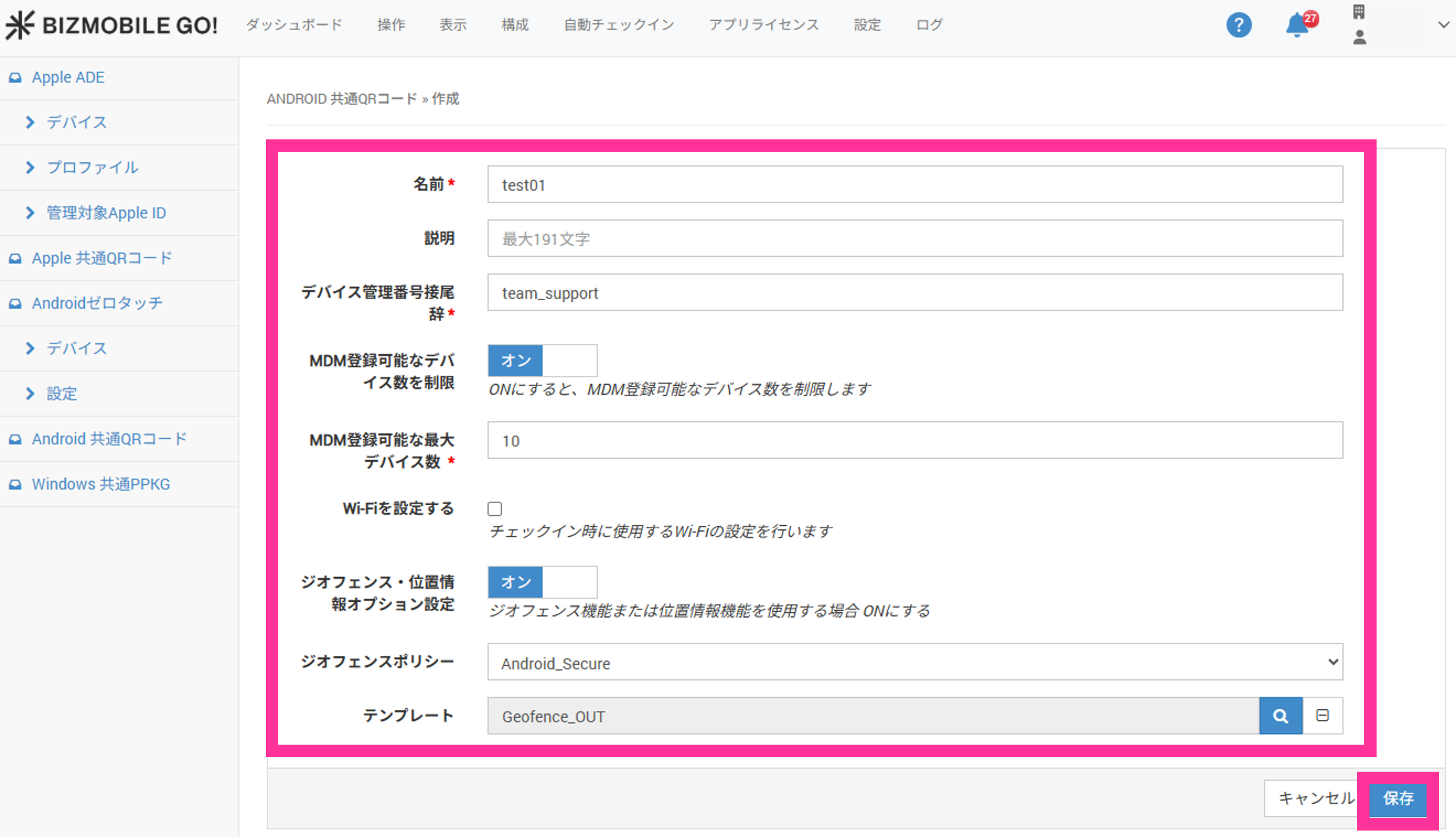Open the 自動チェックイン menu
The image size is (1456, 837).
tap(618, 25)
